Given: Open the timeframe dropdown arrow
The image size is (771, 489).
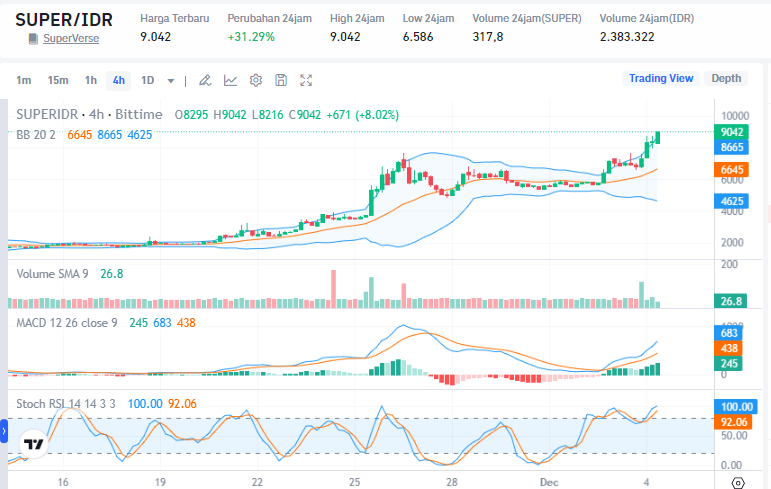Looking at the screenshot, I should pyautogui.click(x=171, y=81).
